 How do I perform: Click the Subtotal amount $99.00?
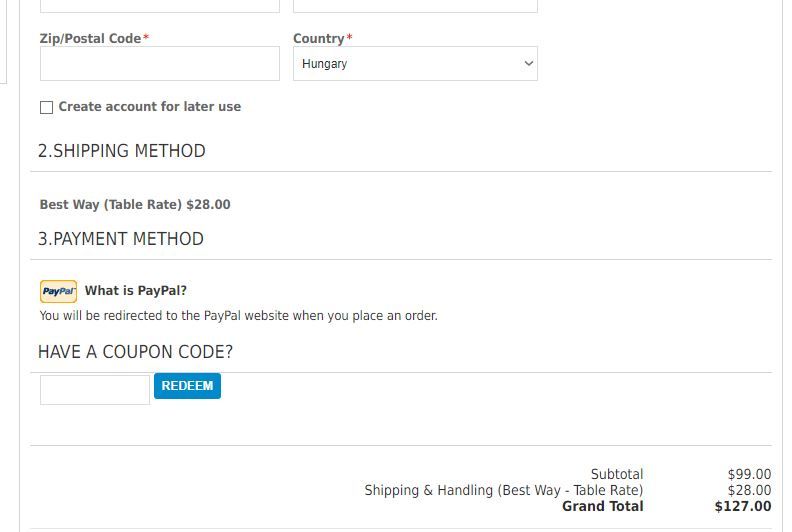pyautogui.click(x=749, y=474)
